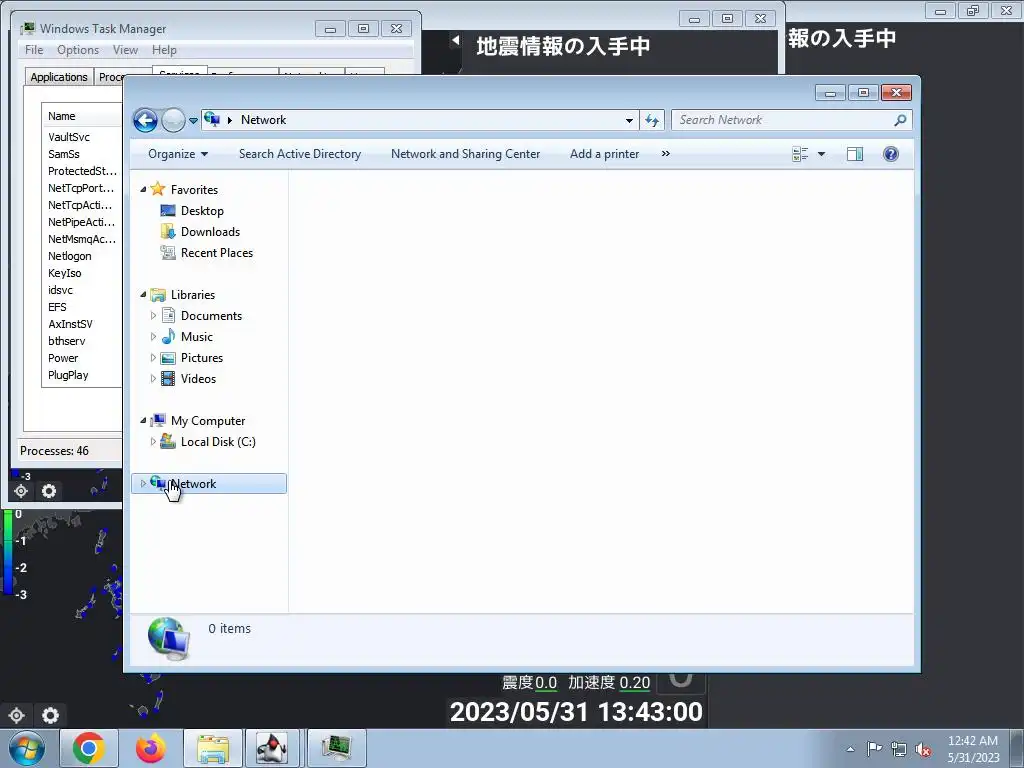Expand the Pictures library
Image resolution: width=1024 pixels, height=768 pixels.
coord(153,358)
